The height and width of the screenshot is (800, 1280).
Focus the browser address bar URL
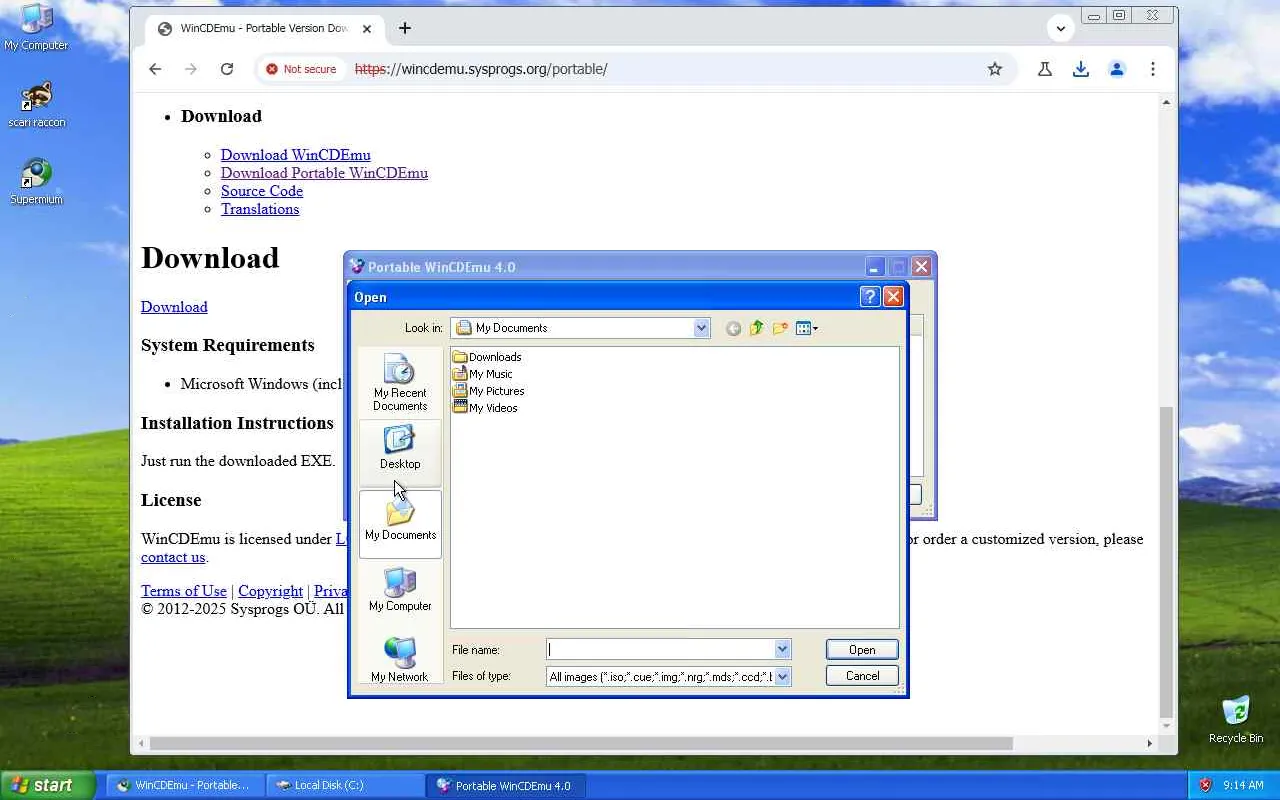[481, 69]
